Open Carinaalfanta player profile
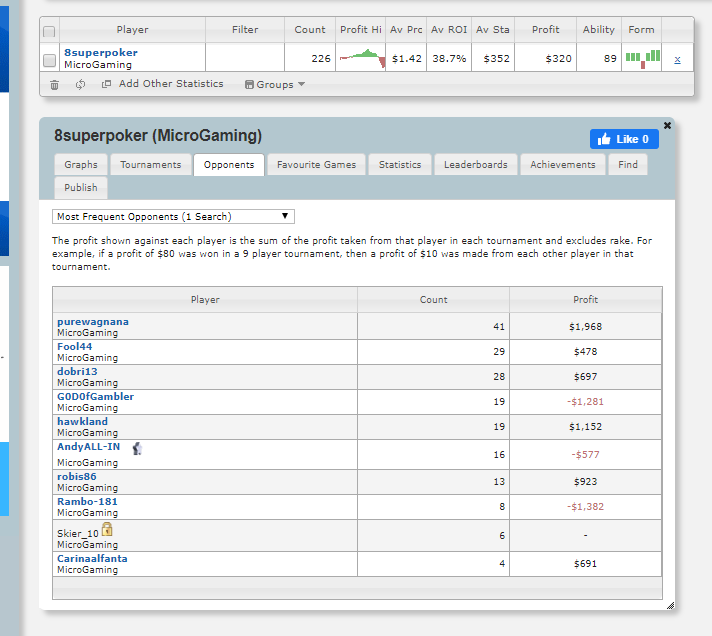Screen dimensions: 712x636 pyautogui.click(x=92, y=558)
